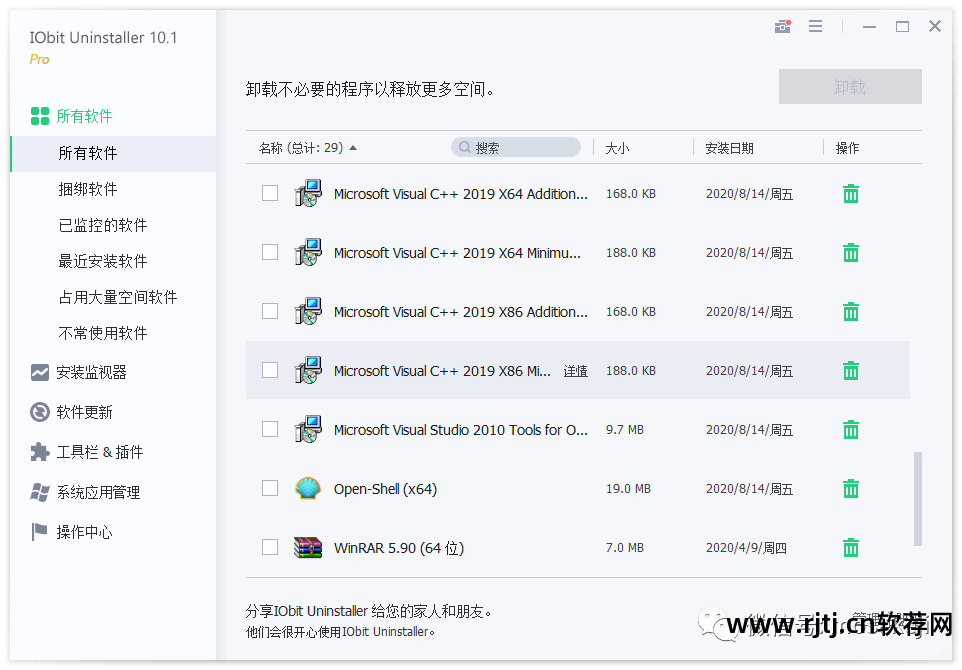Open the 系统应用管理 section label
Image resolution: width=962 pixels, height=670 pixels.
pyautogui.click(x=98, y=492)
